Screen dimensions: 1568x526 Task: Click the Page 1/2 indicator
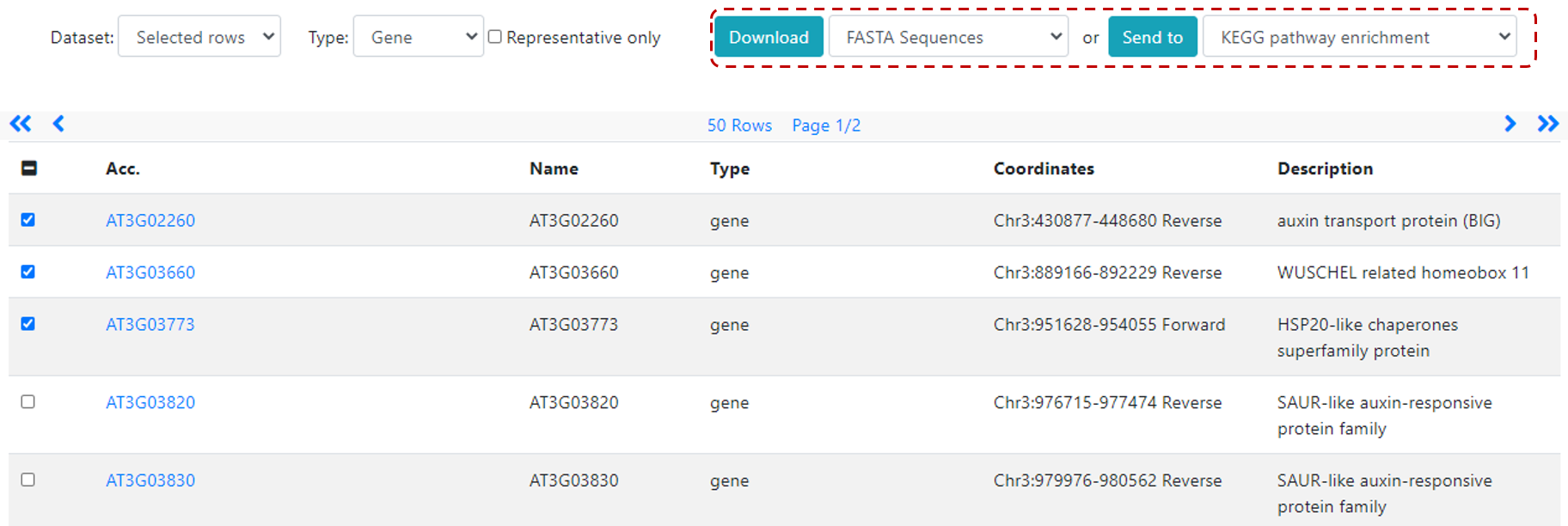pyautogui.click(x=826, y=125)
